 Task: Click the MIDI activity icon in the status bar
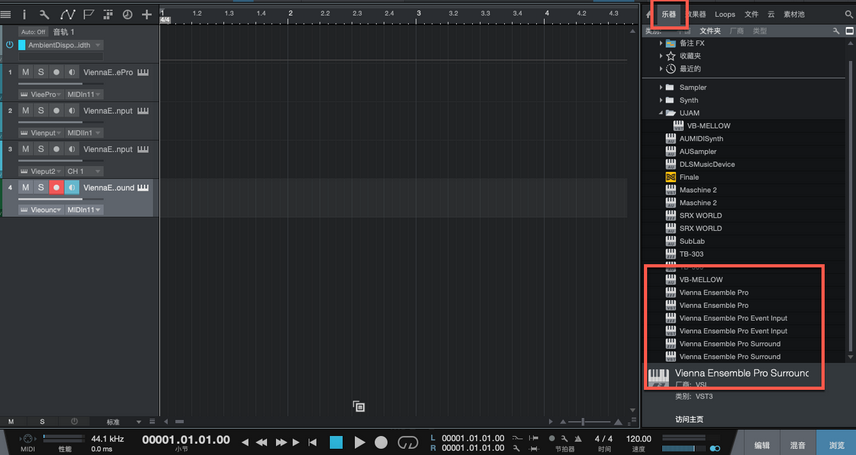tap(28, 439)
